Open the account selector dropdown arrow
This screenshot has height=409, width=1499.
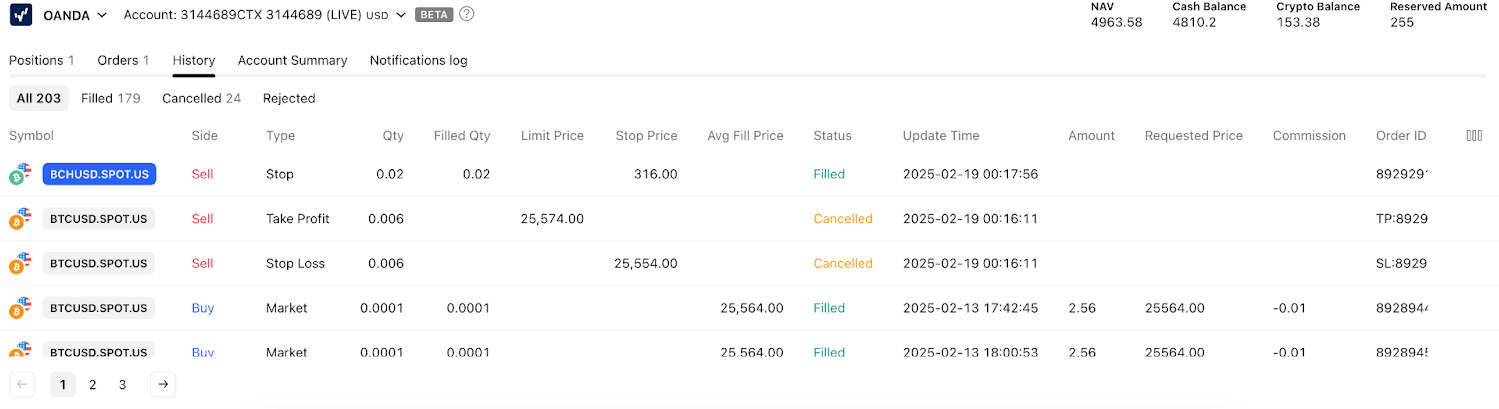[x=401, y=15]
